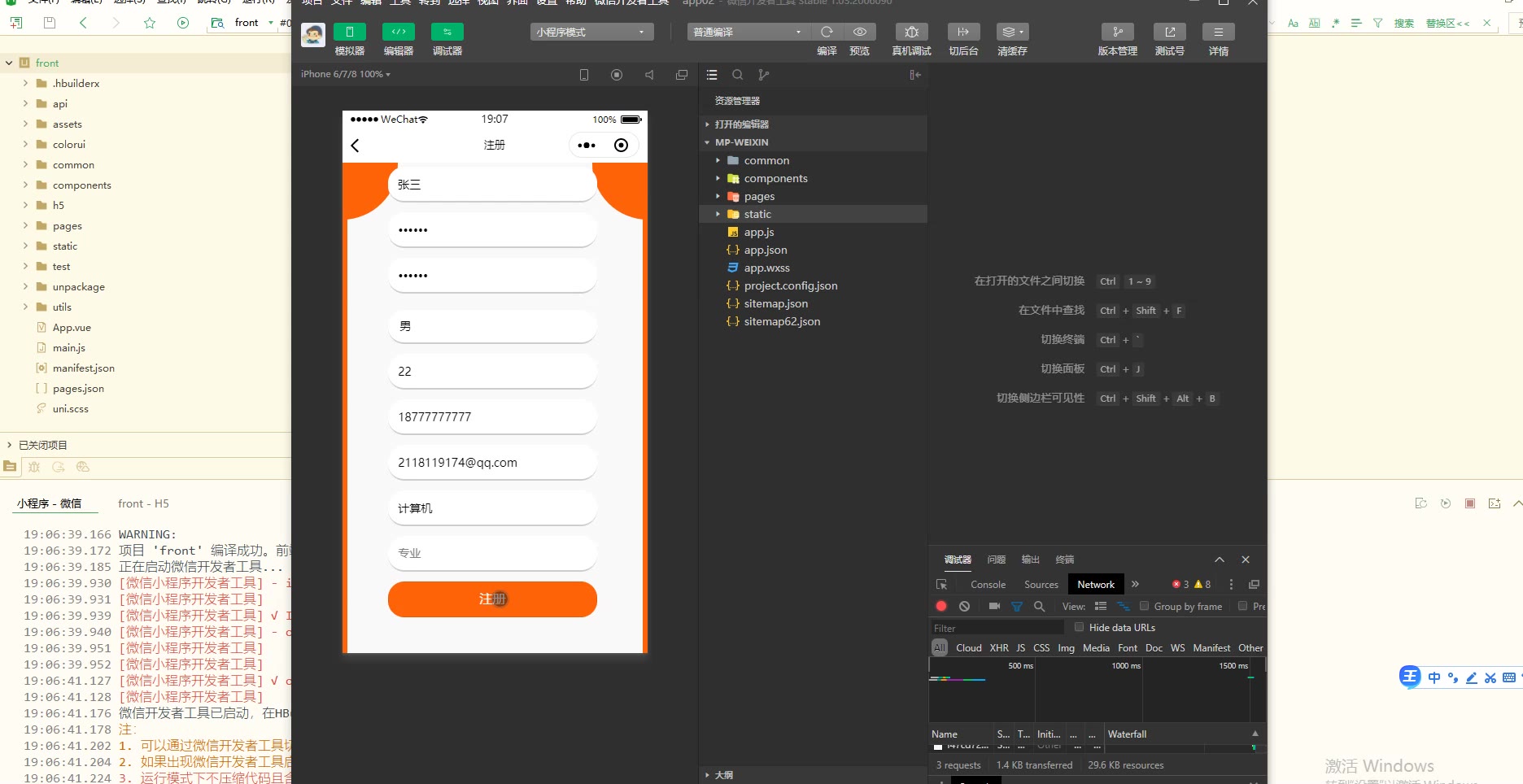
Task: Toggle the large request rows view icon
Action: point(1101,606)
